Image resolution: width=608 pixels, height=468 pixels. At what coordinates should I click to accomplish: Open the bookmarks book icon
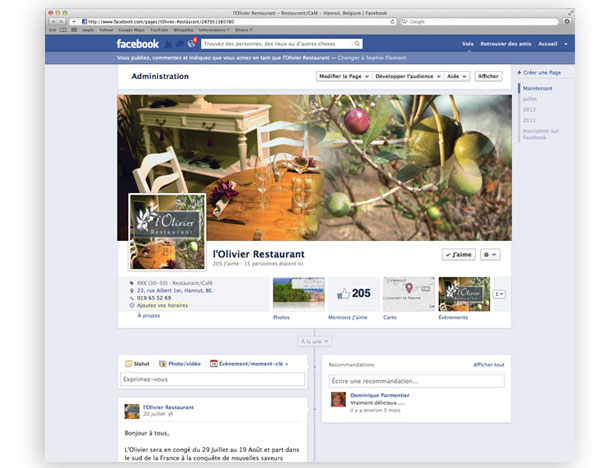(63, 30)
